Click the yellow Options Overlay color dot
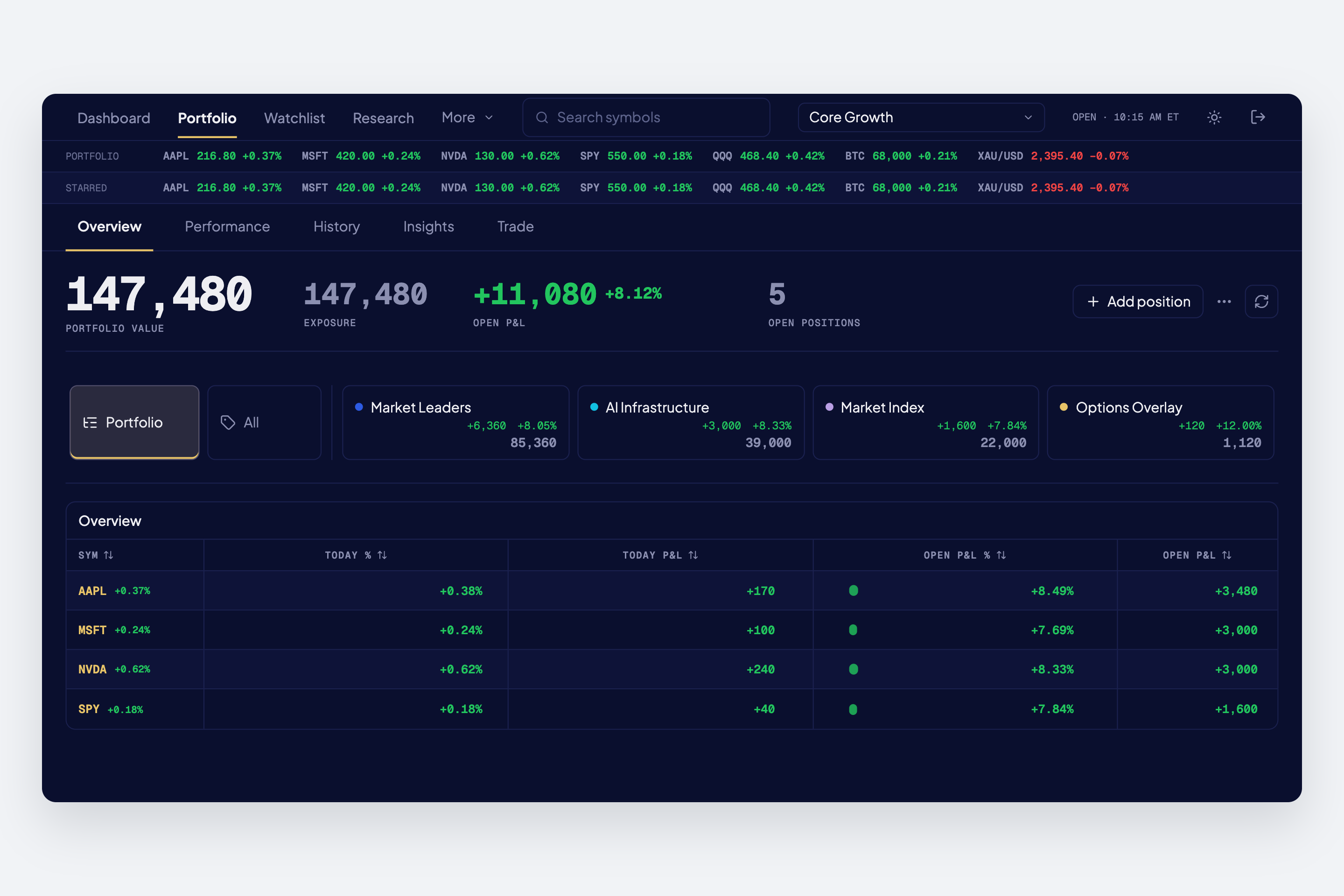Image resolution: width=1344 pixels, height=896 pixels. point(1064,407)
